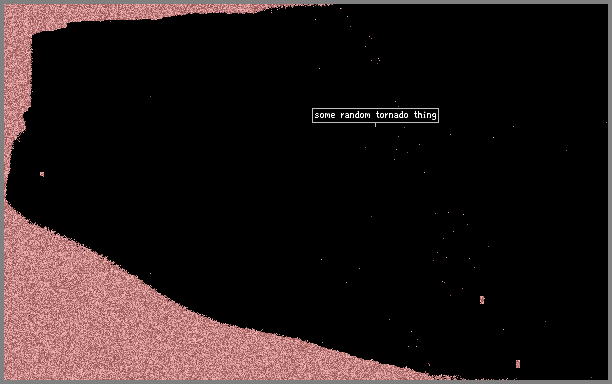Click the 'some random tornado thing' sign
Viewport: 612px width, 384px height.
pyautogui.click(x=375, y=115)
